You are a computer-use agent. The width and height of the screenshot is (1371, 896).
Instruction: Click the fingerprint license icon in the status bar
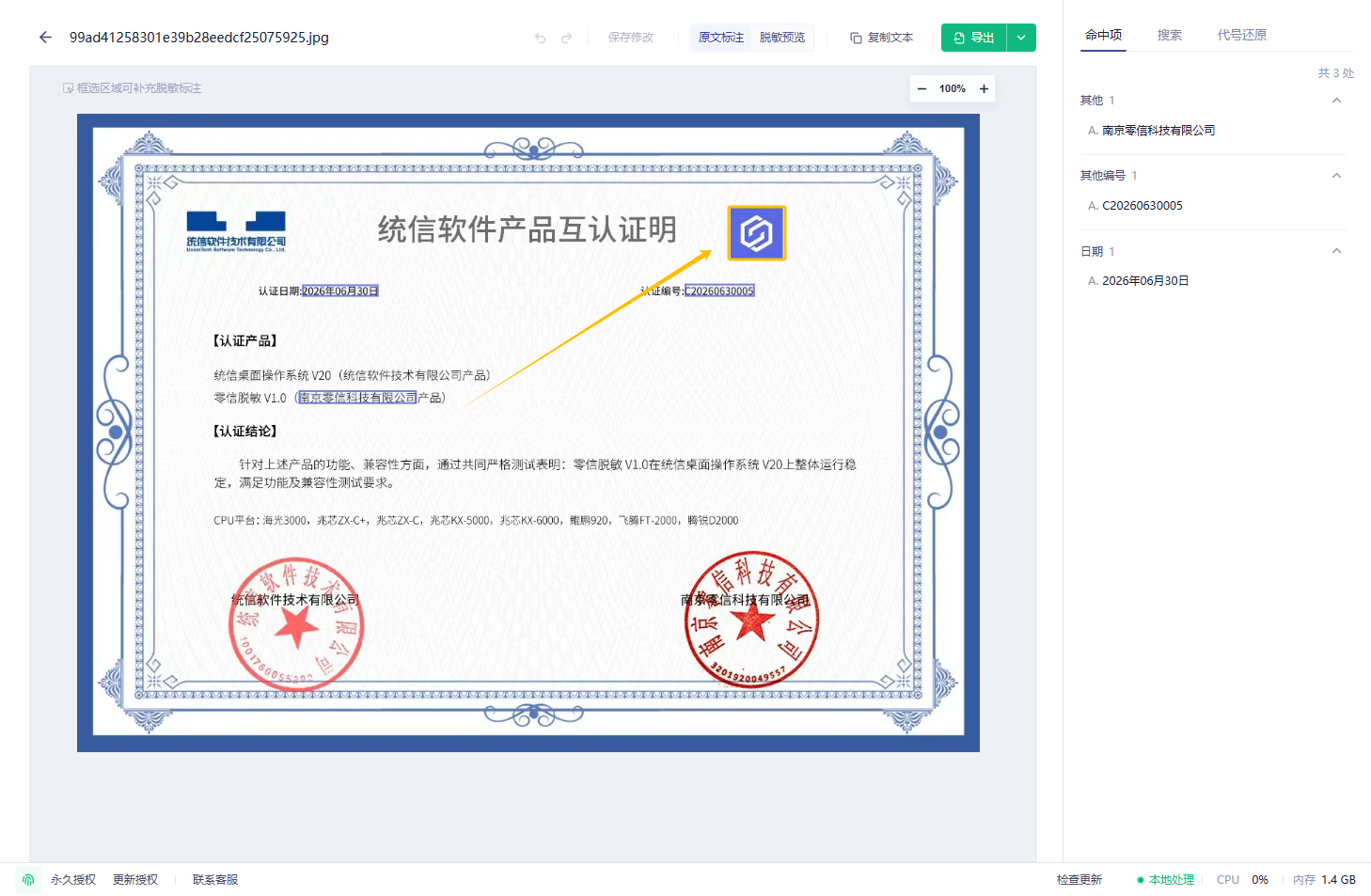coord(28,880)
